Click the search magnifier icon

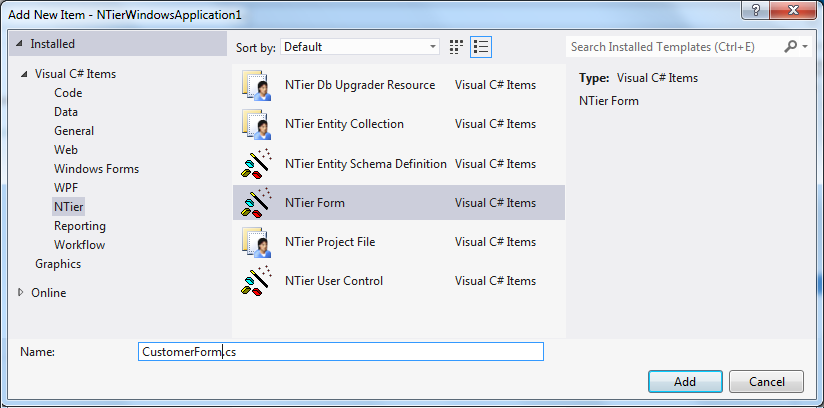790,47
